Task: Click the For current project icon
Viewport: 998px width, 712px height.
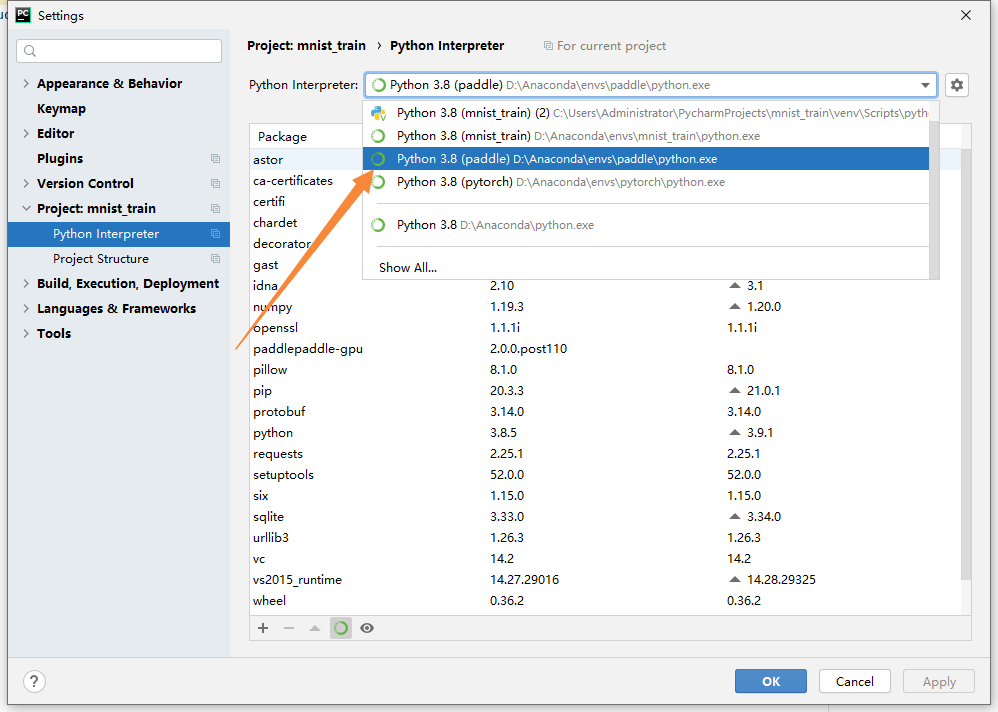Action: coord(548,46)
